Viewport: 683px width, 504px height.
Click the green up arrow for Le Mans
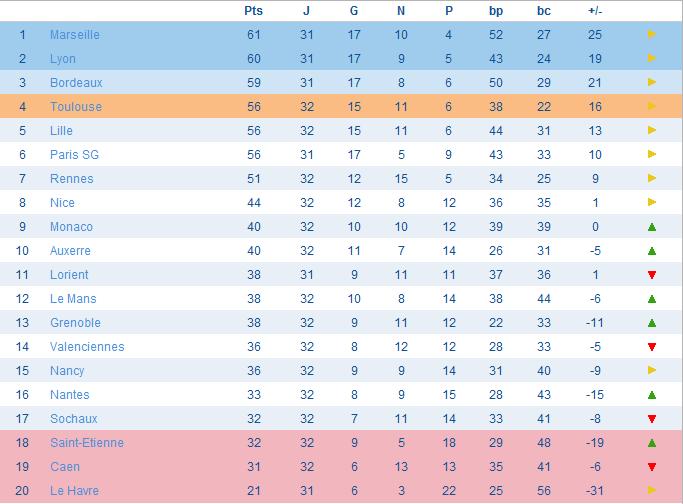[652, 299]
